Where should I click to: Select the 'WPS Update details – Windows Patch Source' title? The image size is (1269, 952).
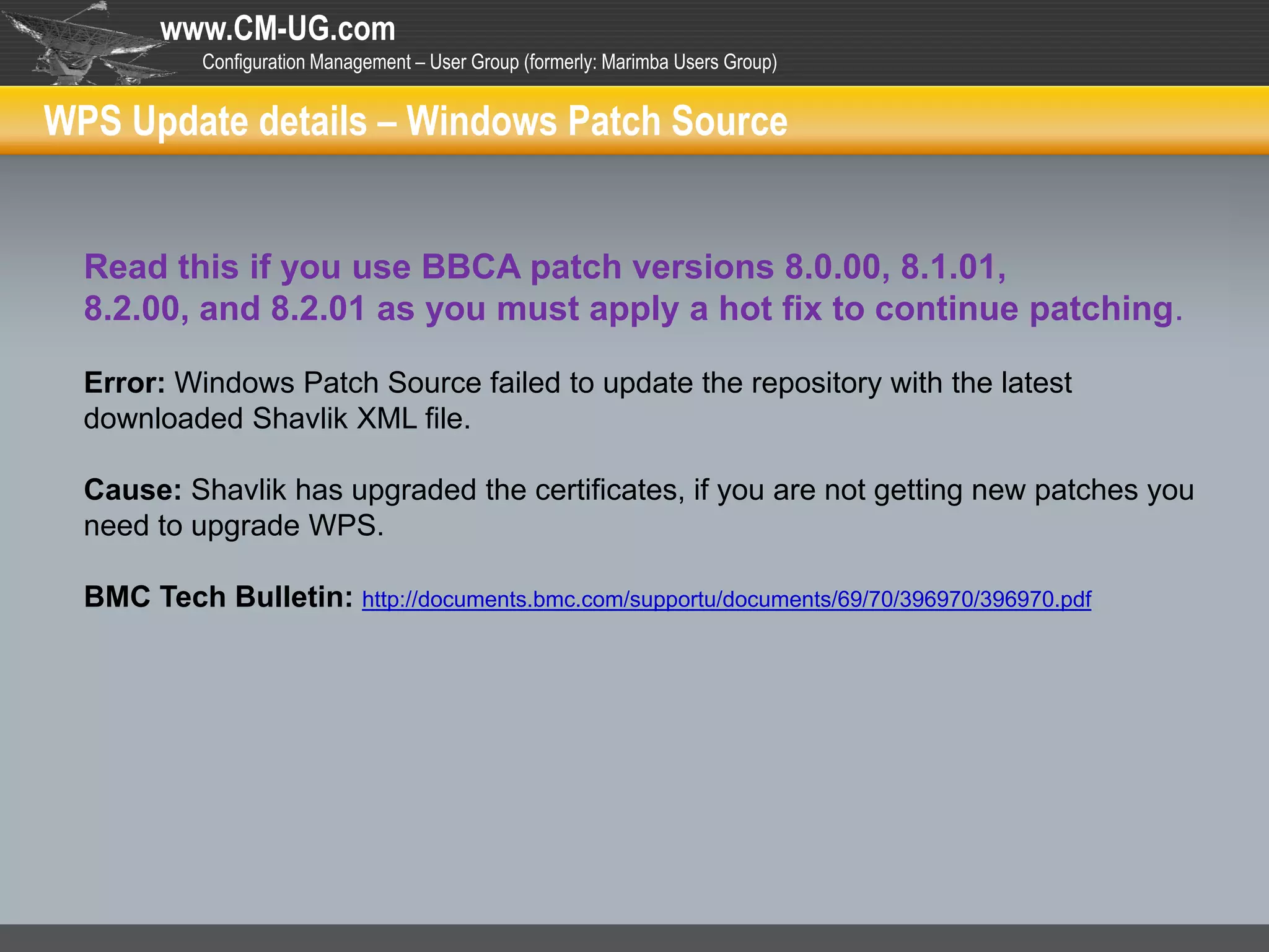(416, 120)
